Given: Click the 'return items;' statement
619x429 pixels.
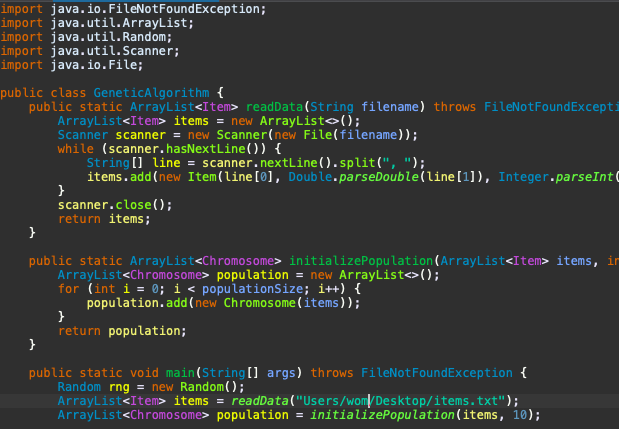Looking at the screenshot, I should coord(104,219).
